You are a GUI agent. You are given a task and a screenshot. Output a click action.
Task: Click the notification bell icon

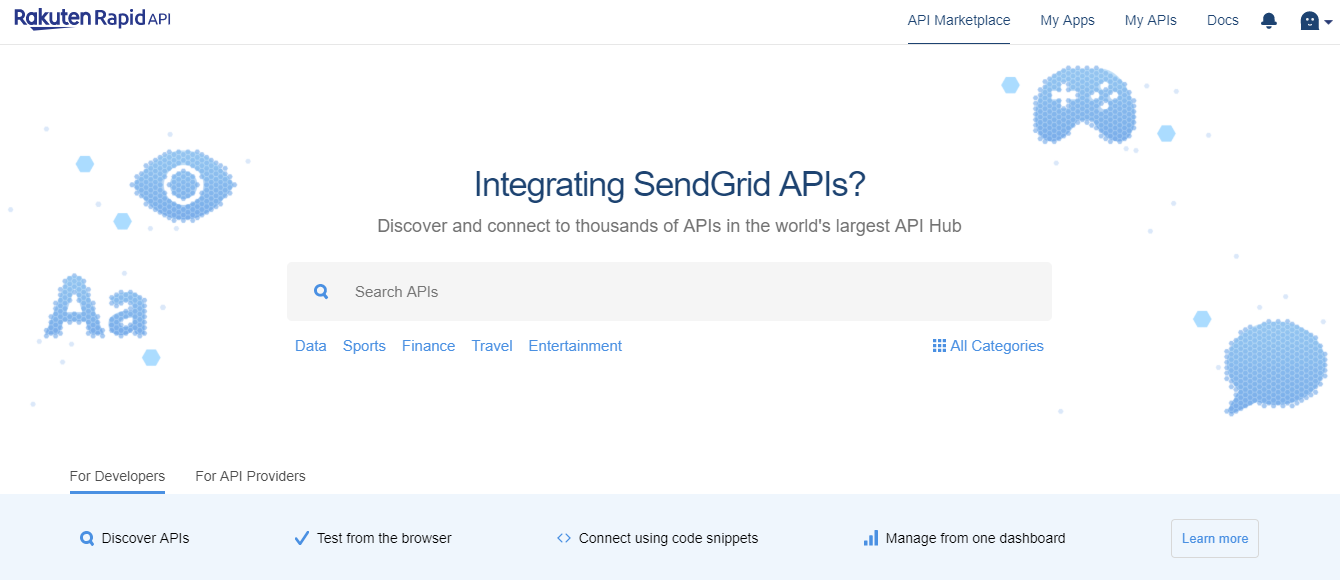click(x=1269, y=21)
